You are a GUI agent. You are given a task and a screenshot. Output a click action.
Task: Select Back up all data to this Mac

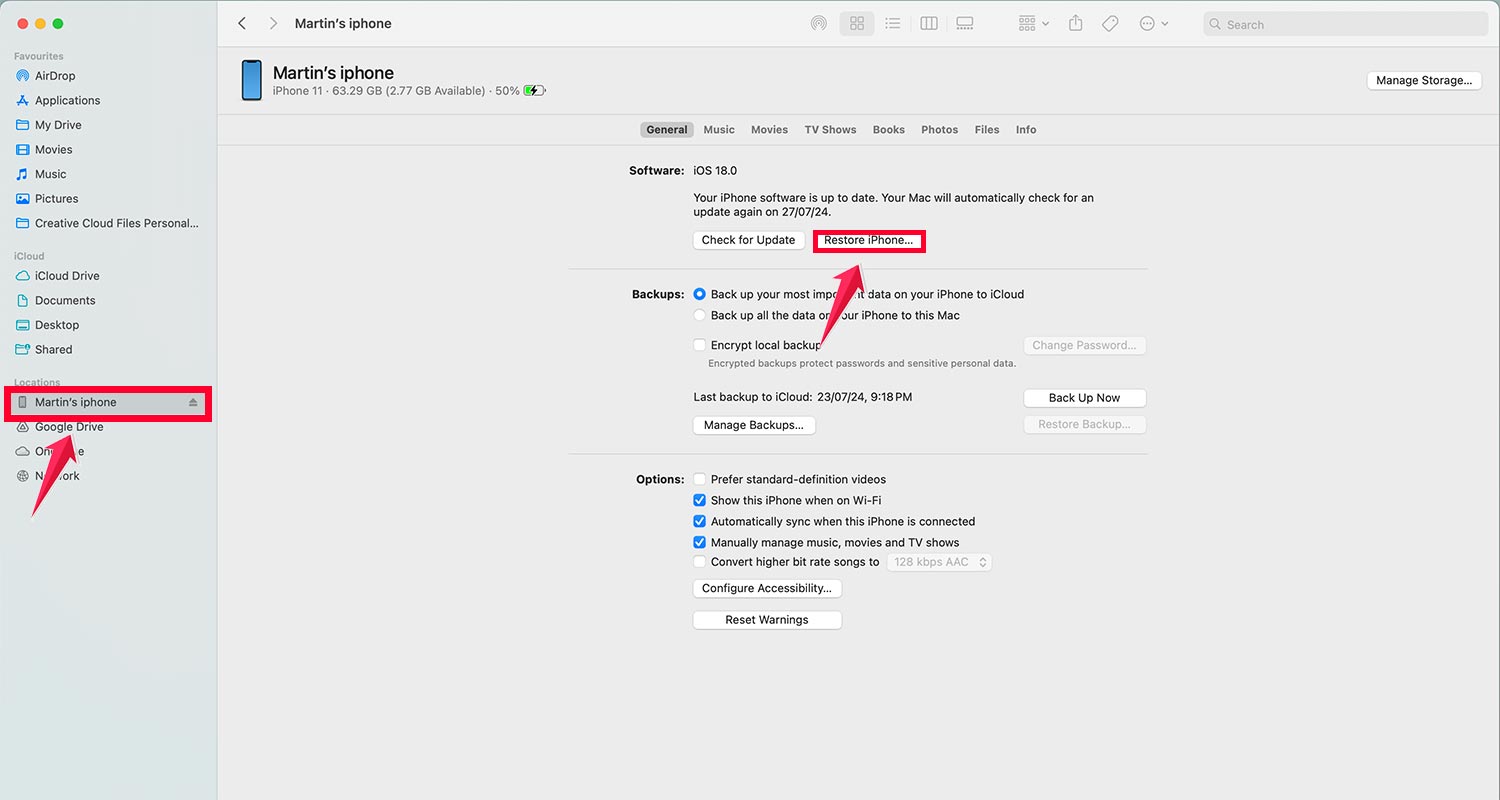point(699,315)
